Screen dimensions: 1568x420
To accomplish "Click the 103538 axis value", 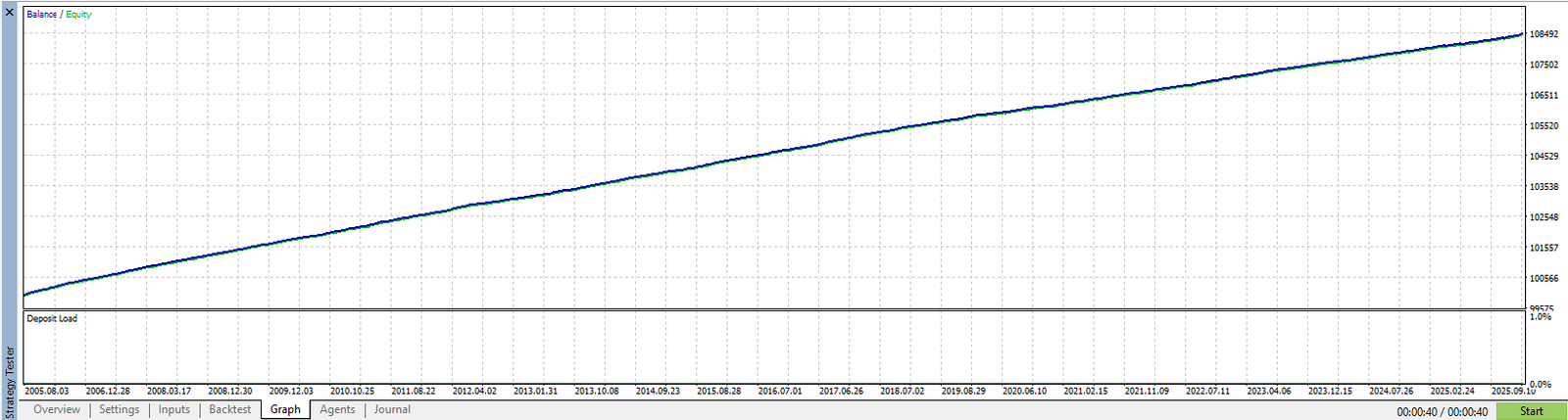I will click(x=1543, y=187).
